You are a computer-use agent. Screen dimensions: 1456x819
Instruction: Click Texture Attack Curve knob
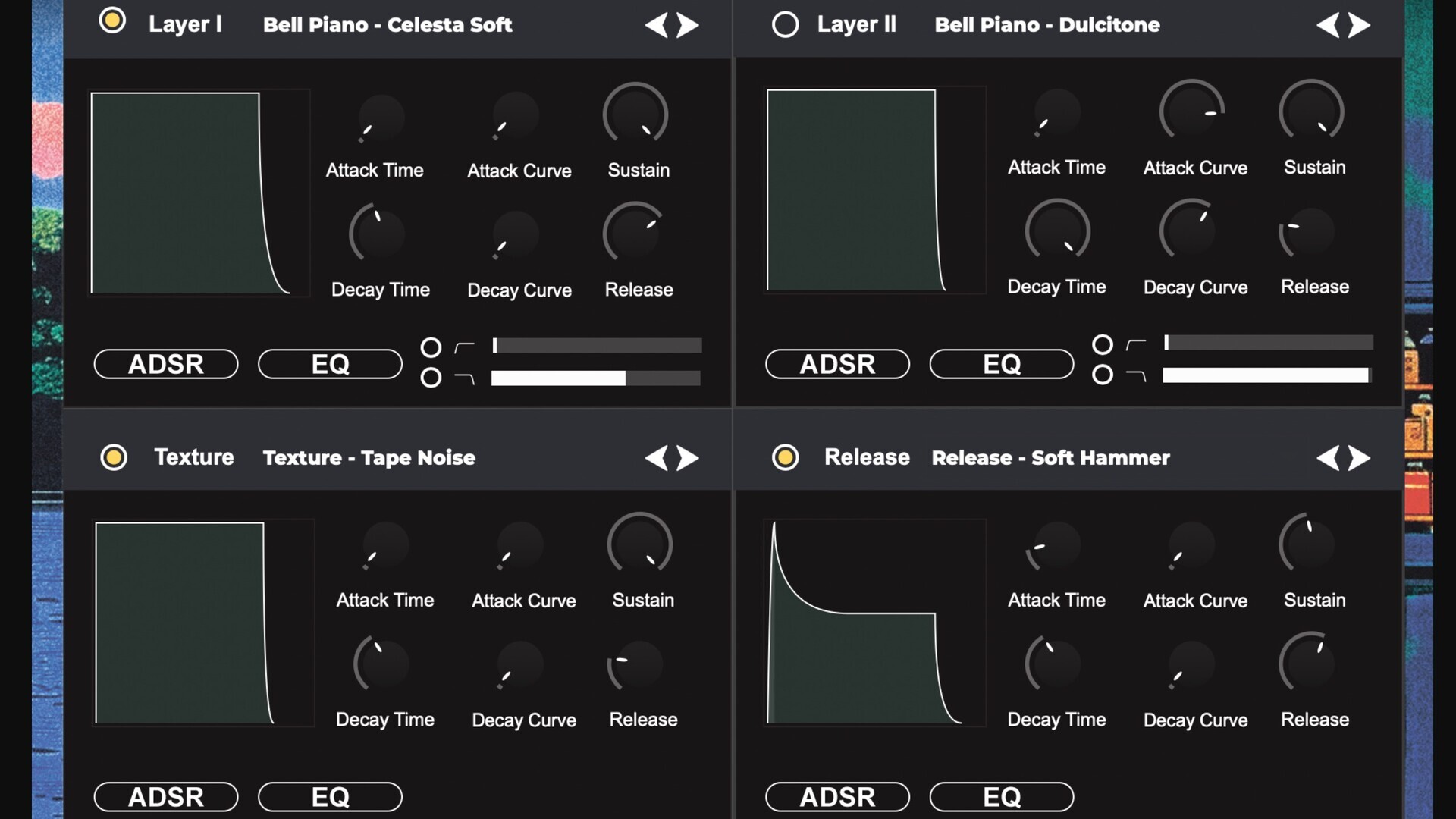pyautogui.click(x=520, y=545)
